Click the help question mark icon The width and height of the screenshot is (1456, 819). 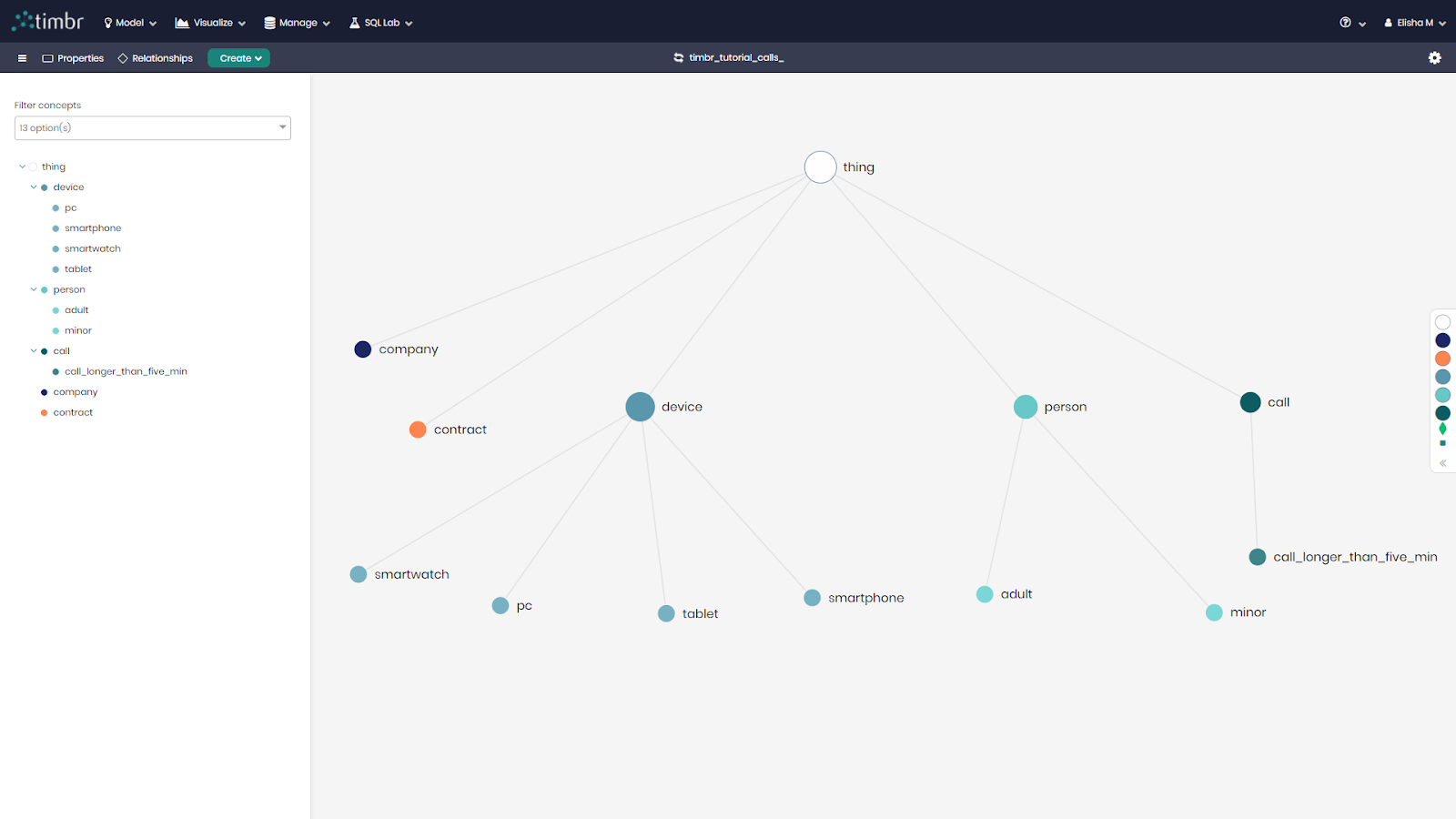pyautogui.click(x=1345, y=23)
